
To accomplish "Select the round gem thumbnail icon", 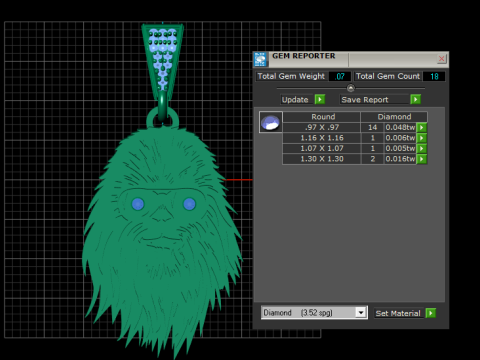I will click(x=271, y=122).
